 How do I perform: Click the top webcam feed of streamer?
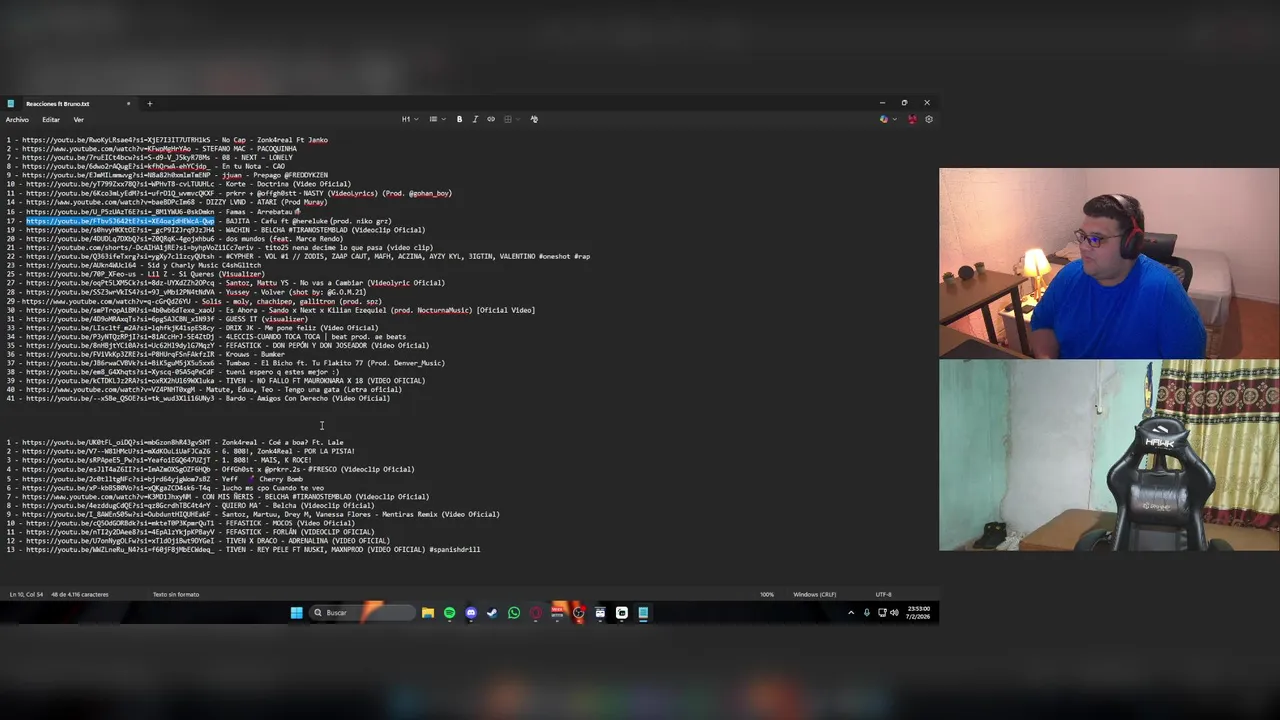[1109, 264]
